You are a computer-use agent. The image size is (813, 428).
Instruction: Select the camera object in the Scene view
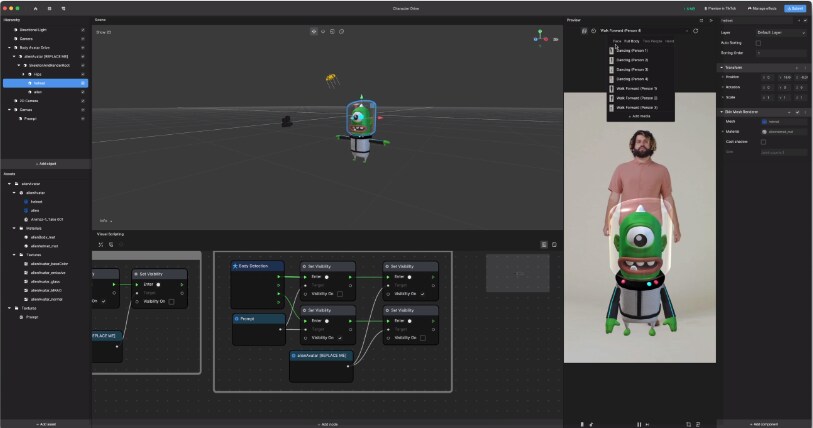point(286,121)
